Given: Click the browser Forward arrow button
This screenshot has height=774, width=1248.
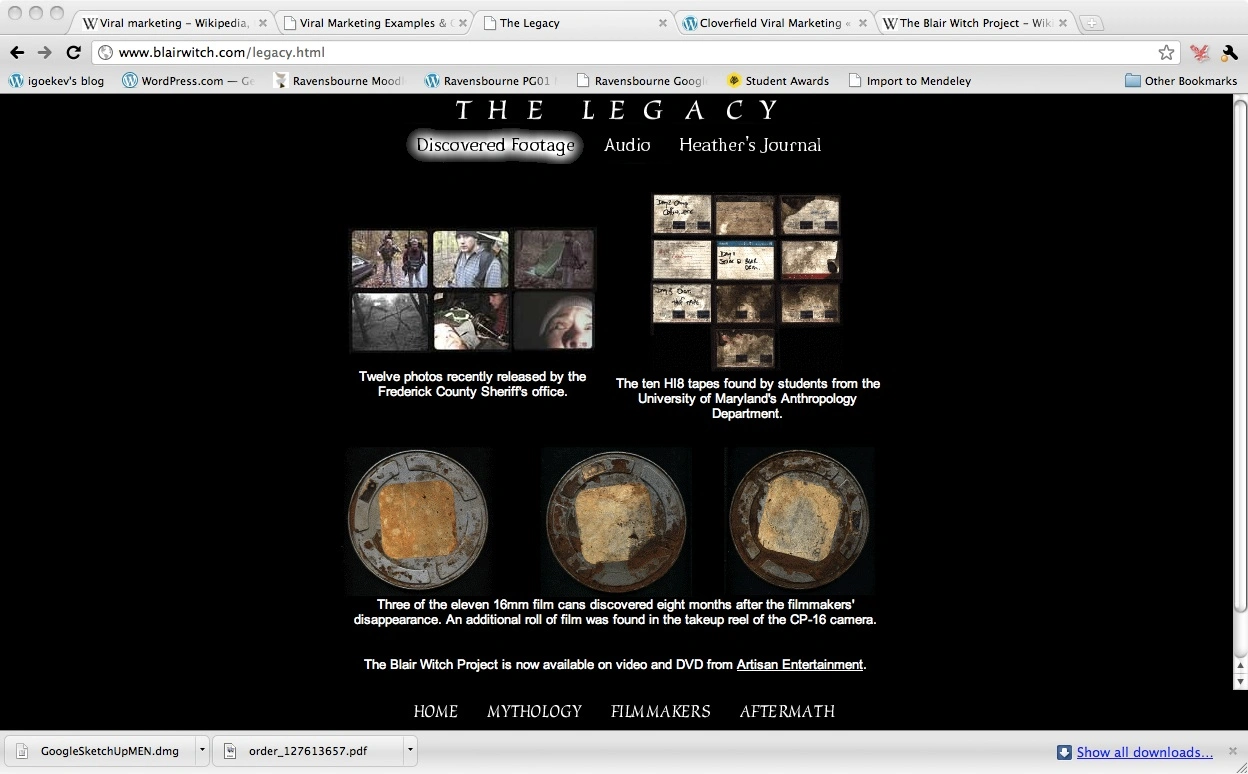Looking at the screenshot, I should [45, 53].
